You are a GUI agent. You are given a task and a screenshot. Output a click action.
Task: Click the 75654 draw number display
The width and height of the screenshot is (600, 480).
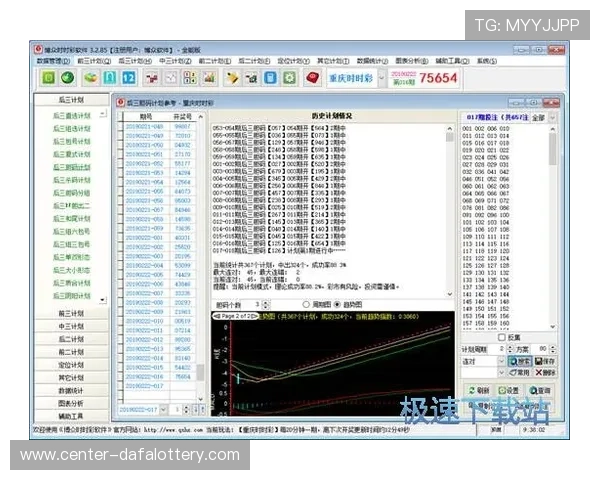(x=438, y=78)
